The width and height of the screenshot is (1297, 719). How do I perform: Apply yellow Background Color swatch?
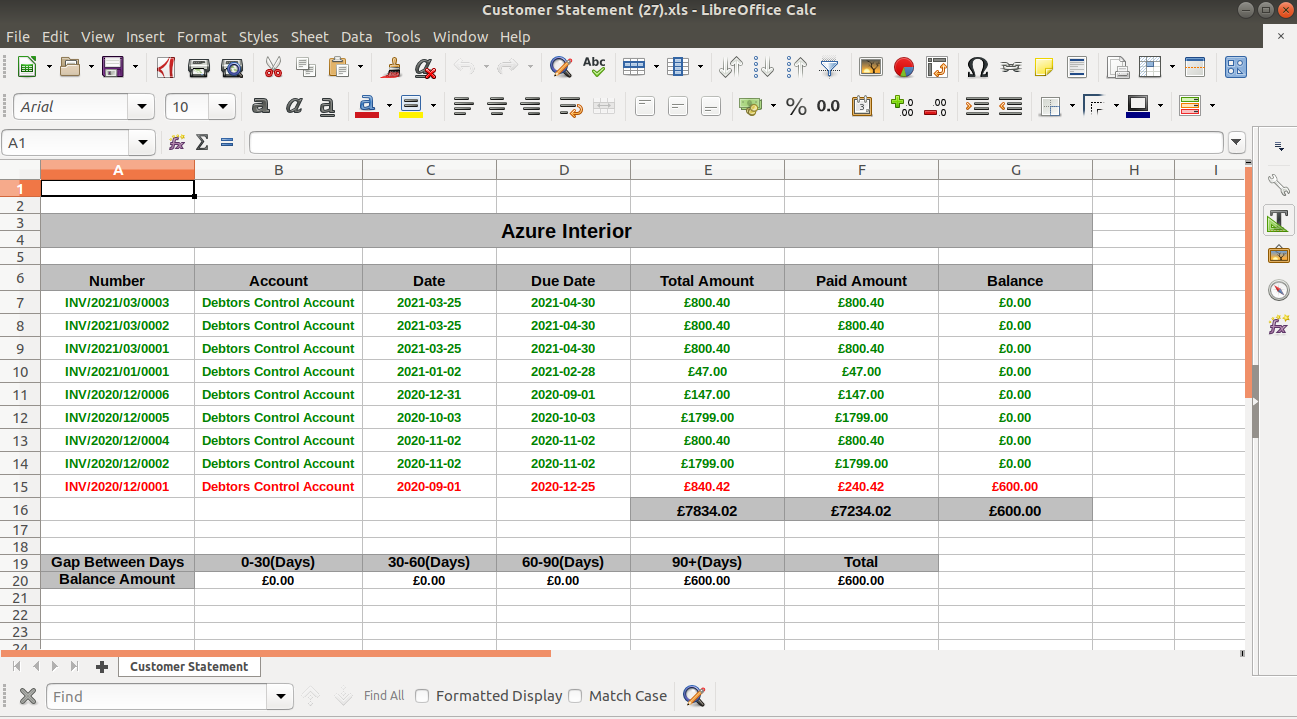pyautogui.click(x=411, y=106)
